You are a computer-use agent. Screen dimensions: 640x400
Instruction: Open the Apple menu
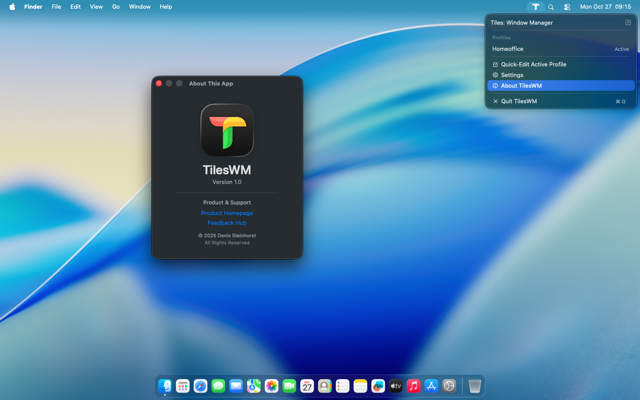coord(12,6)
